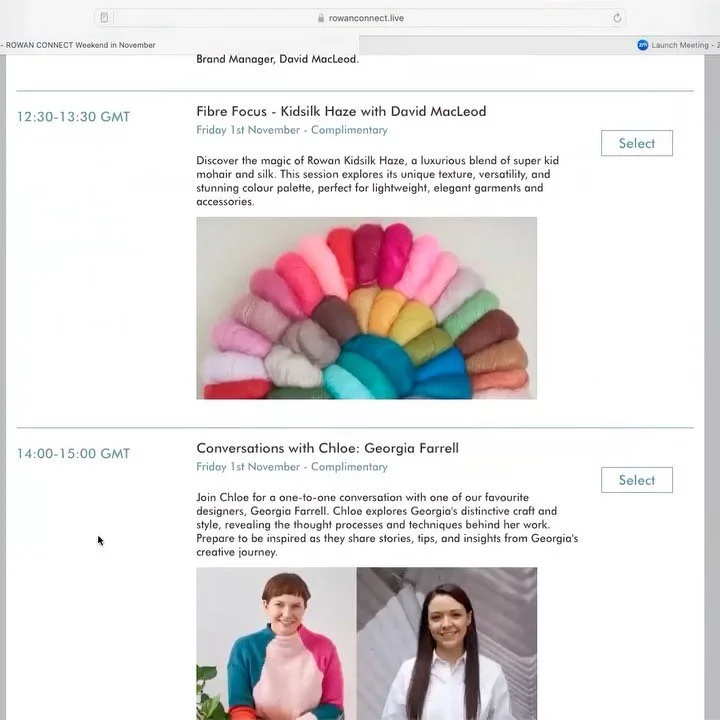Click the photo of woman in white shirt
Image resolution: width=720 pixels, height=720 pixels.
pyautogui.click(x=447, y=643)
